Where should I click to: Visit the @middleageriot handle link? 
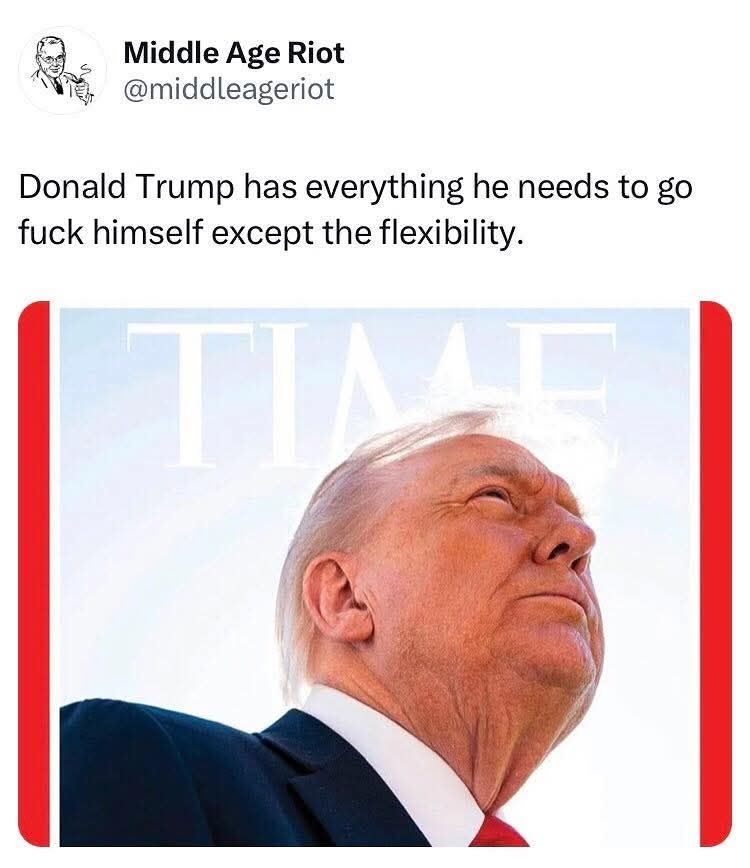(x=229, y=89)
